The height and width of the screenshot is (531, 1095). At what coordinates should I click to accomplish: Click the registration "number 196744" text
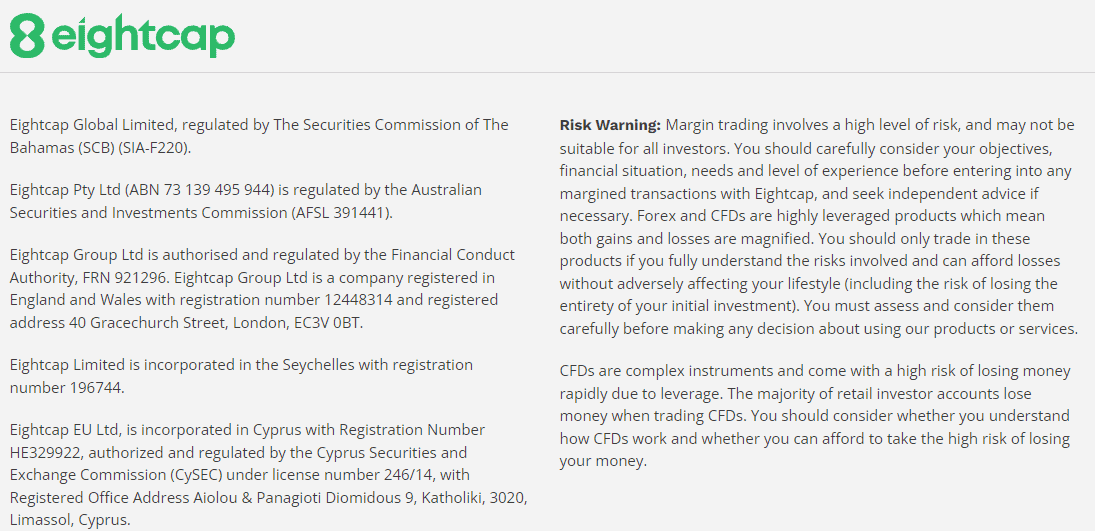tap(68, 387)
